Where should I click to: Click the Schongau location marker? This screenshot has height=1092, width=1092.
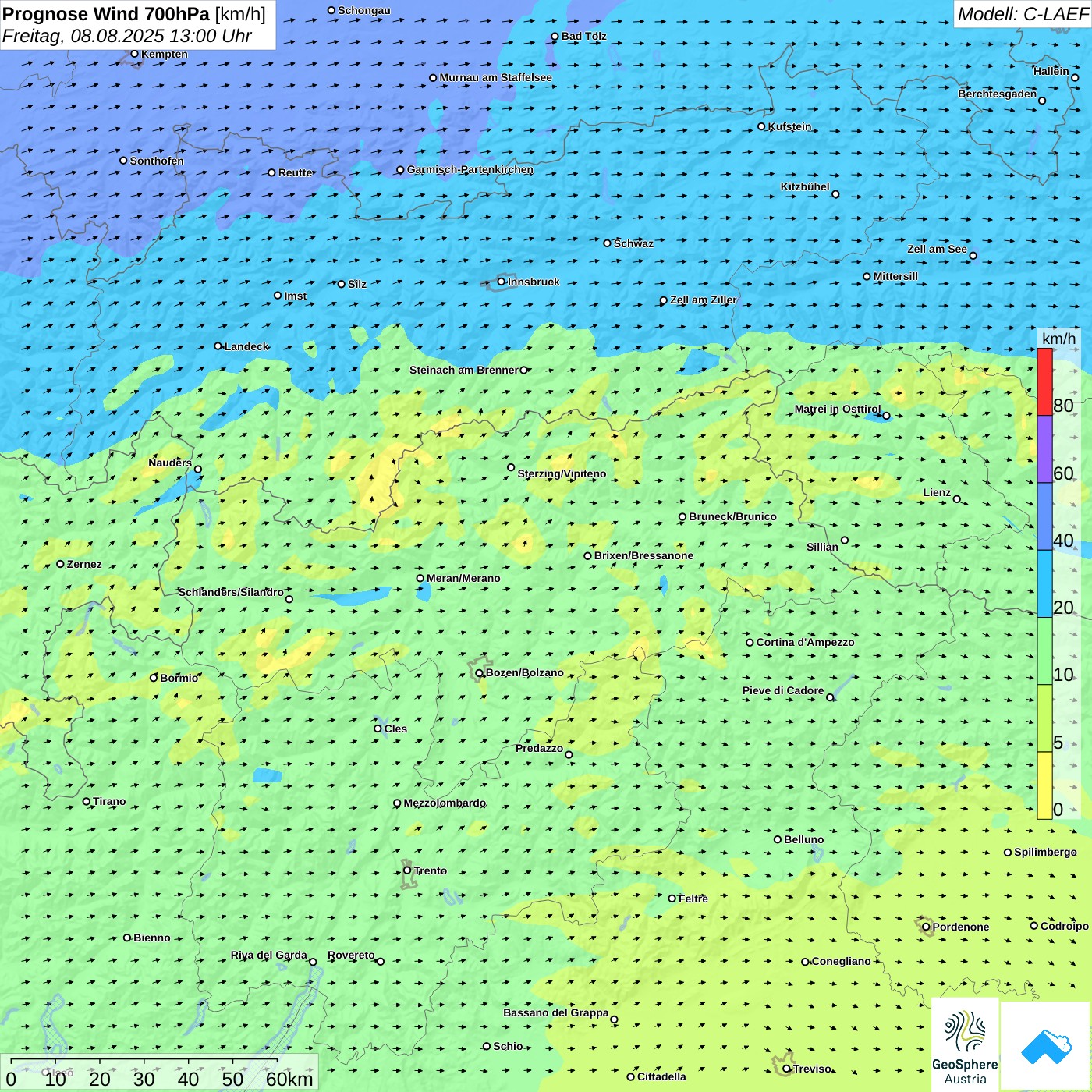point(331,10)
